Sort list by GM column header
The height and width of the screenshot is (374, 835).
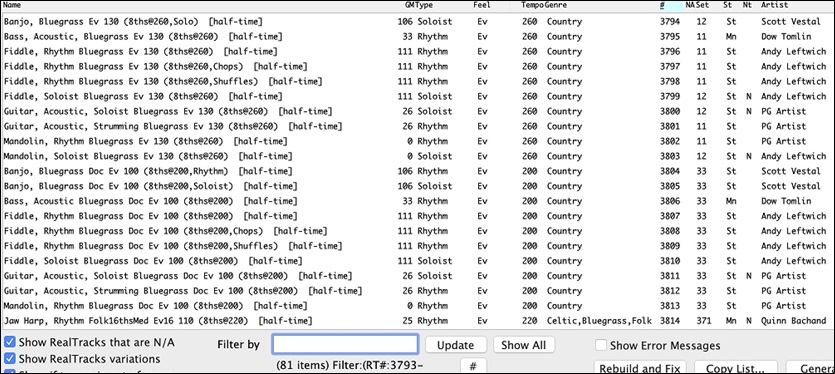pyautogui.click(x=410, y=5)
